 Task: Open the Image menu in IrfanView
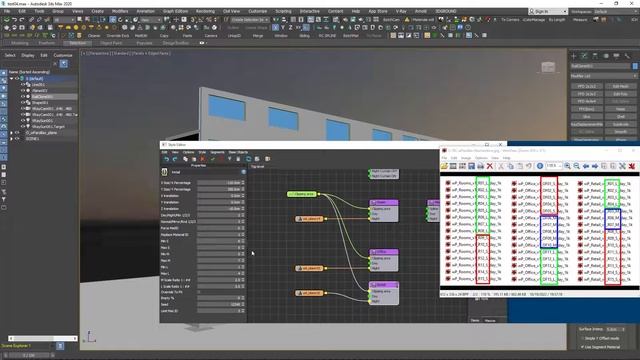pyautogui.click(x=466, y=158)
